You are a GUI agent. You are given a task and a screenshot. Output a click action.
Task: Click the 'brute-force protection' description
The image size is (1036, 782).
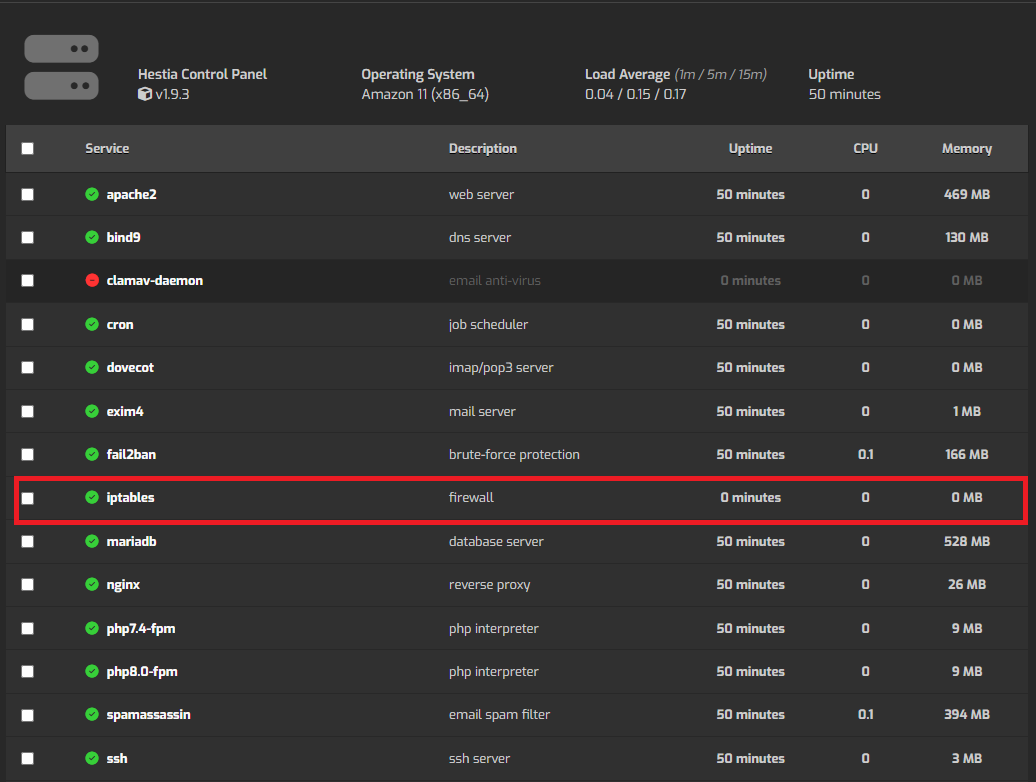click(514, 454)
